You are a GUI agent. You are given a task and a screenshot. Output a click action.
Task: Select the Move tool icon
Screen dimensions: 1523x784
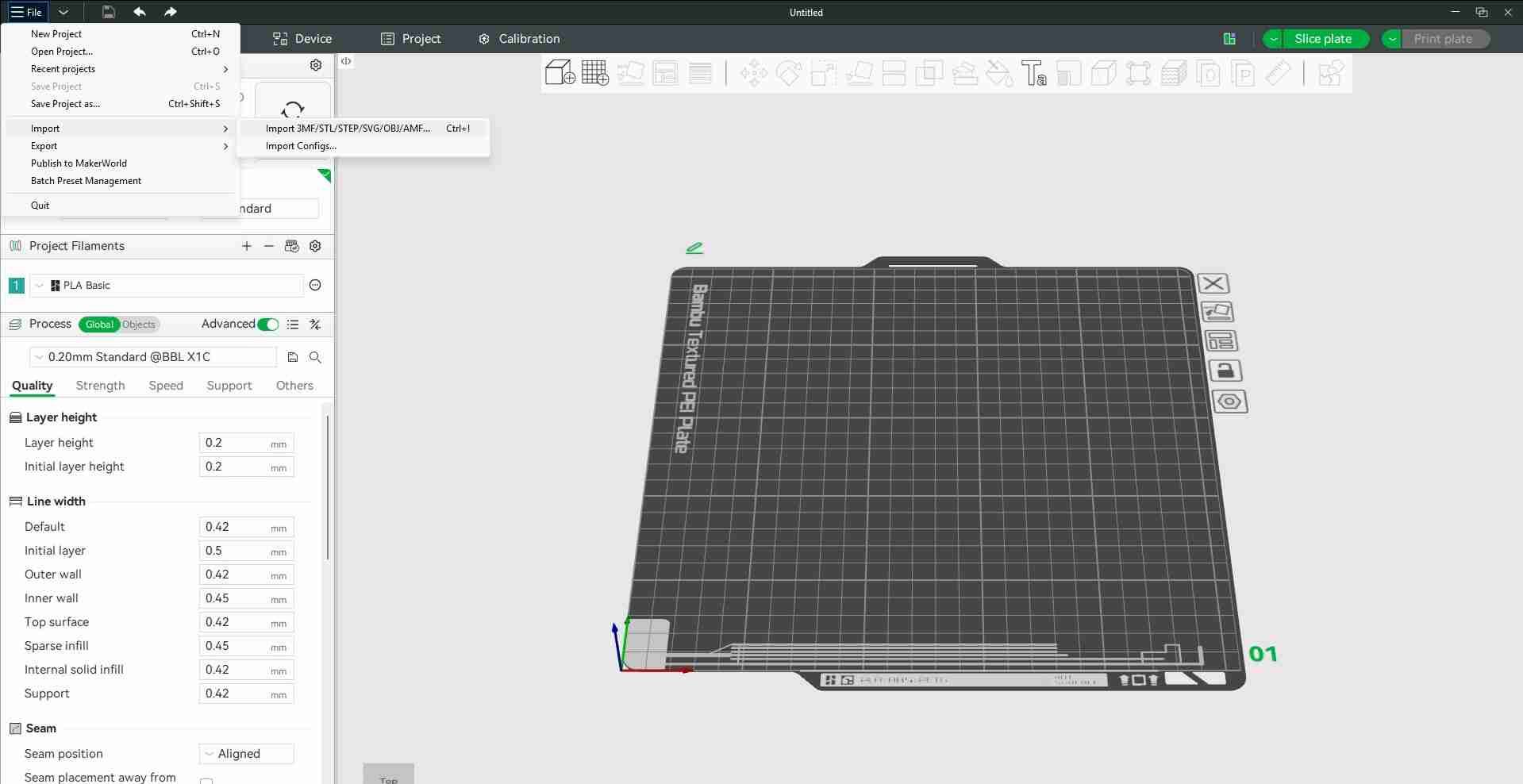pyautogui.click(x=753, y=74)
